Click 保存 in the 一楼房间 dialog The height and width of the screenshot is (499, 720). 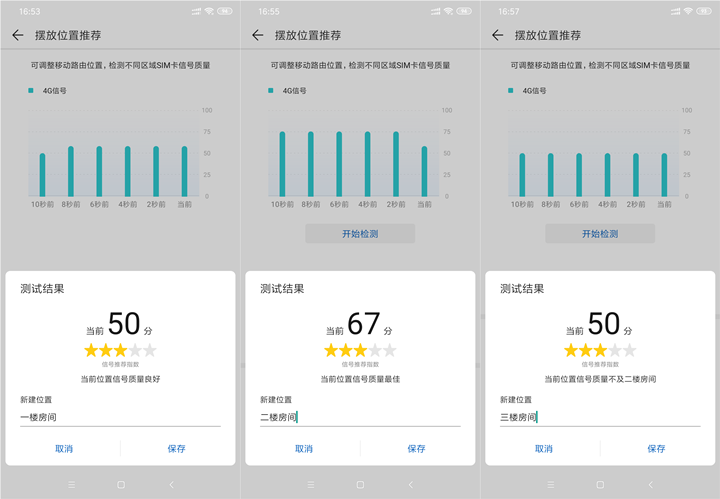pyautogui.click(x=177, y=449)
